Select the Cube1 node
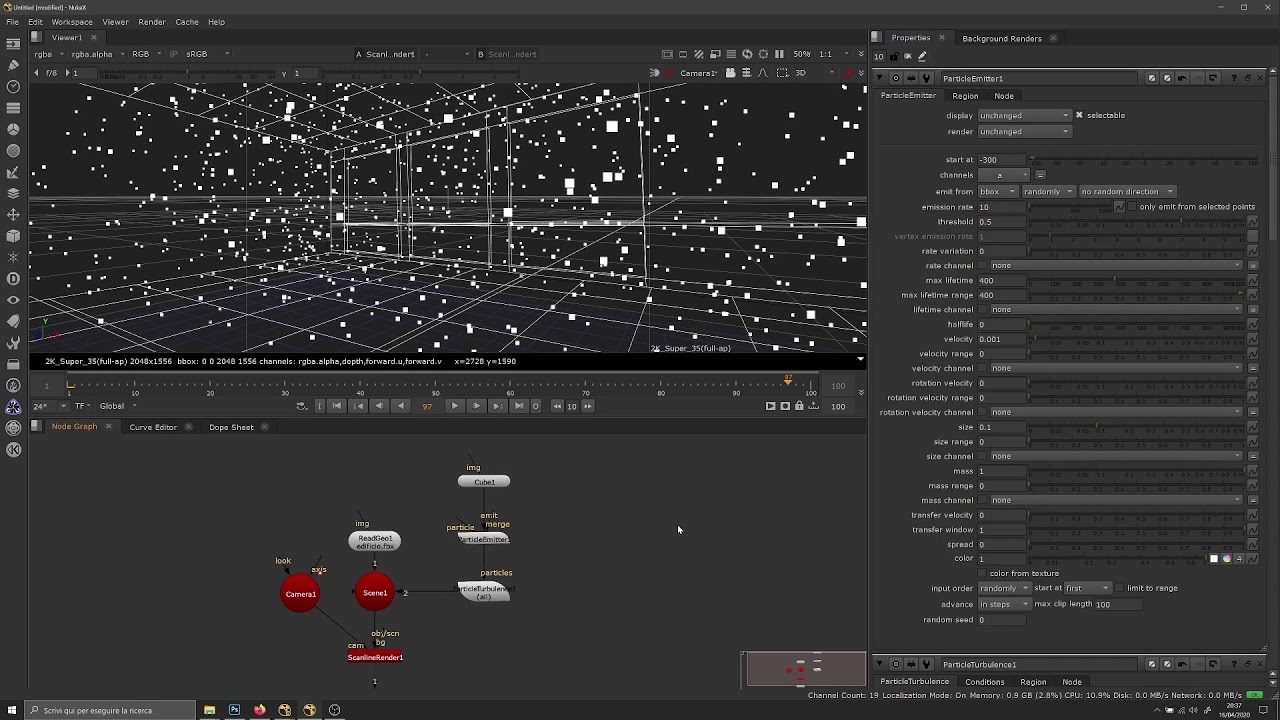This screenshot has width=1280, height=720. click(x=484, y=482)
